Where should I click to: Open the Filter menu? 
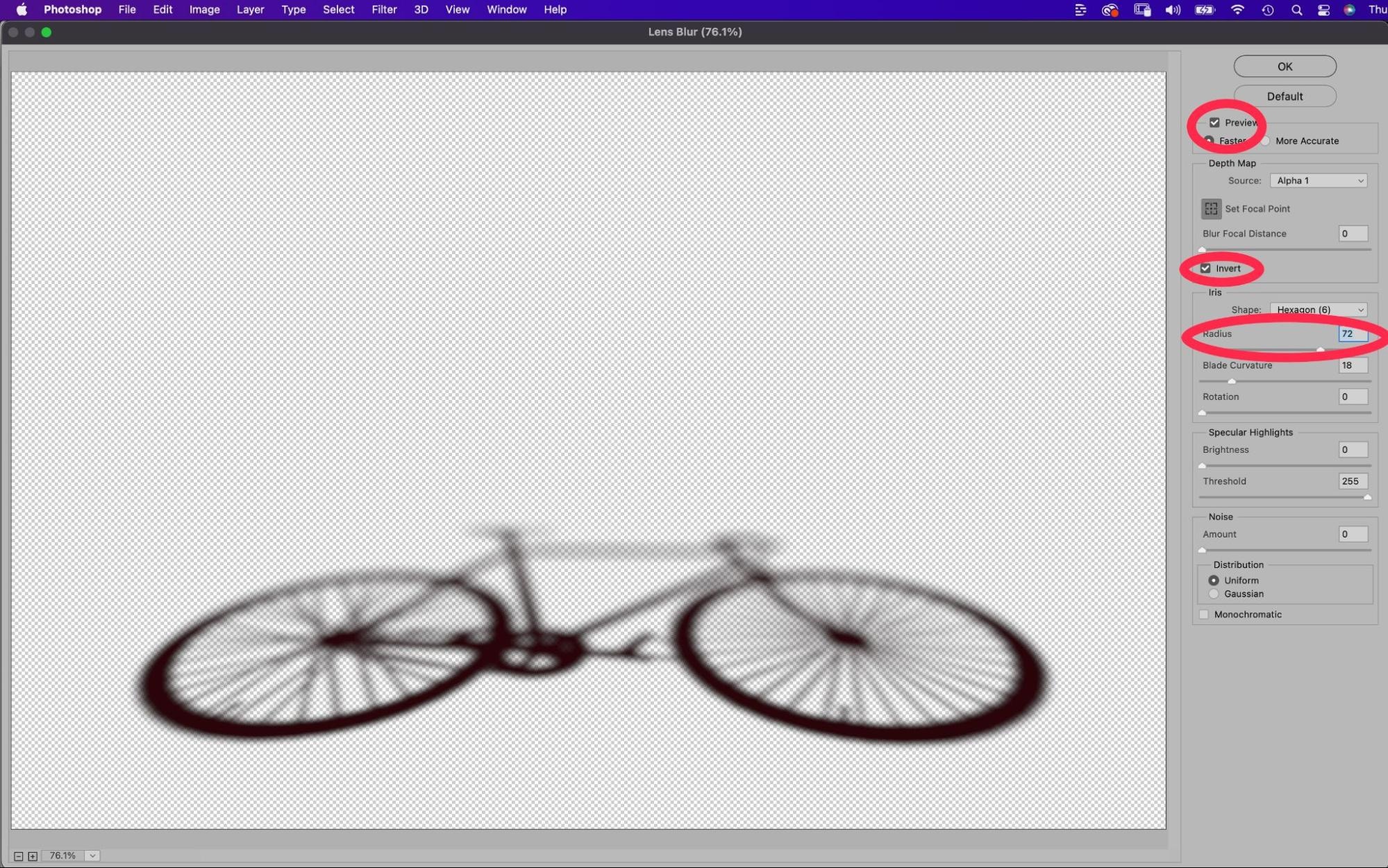tap(384, 10)
